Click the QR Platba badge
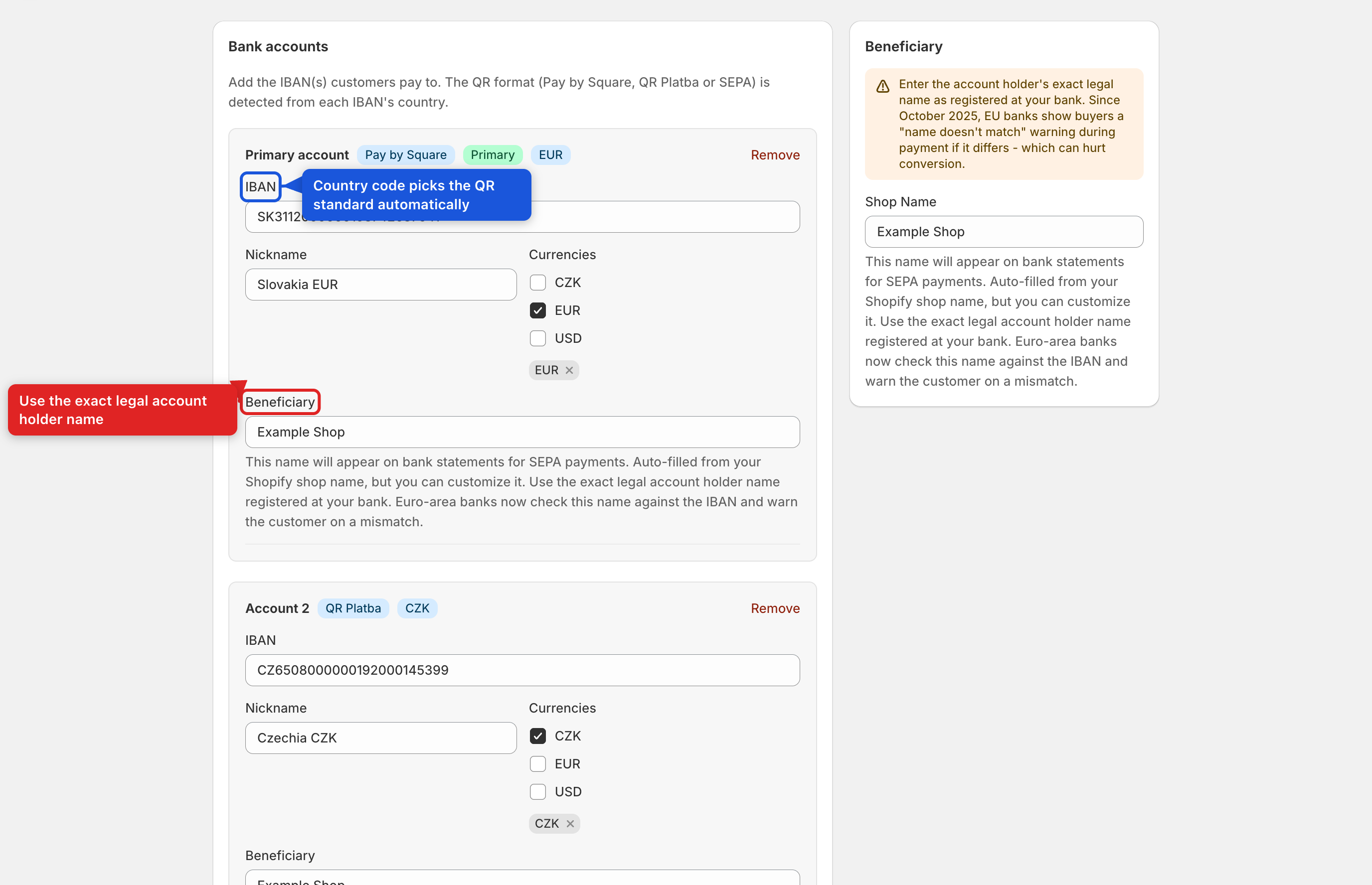The image size is (1372, 885). coord(353,608)
